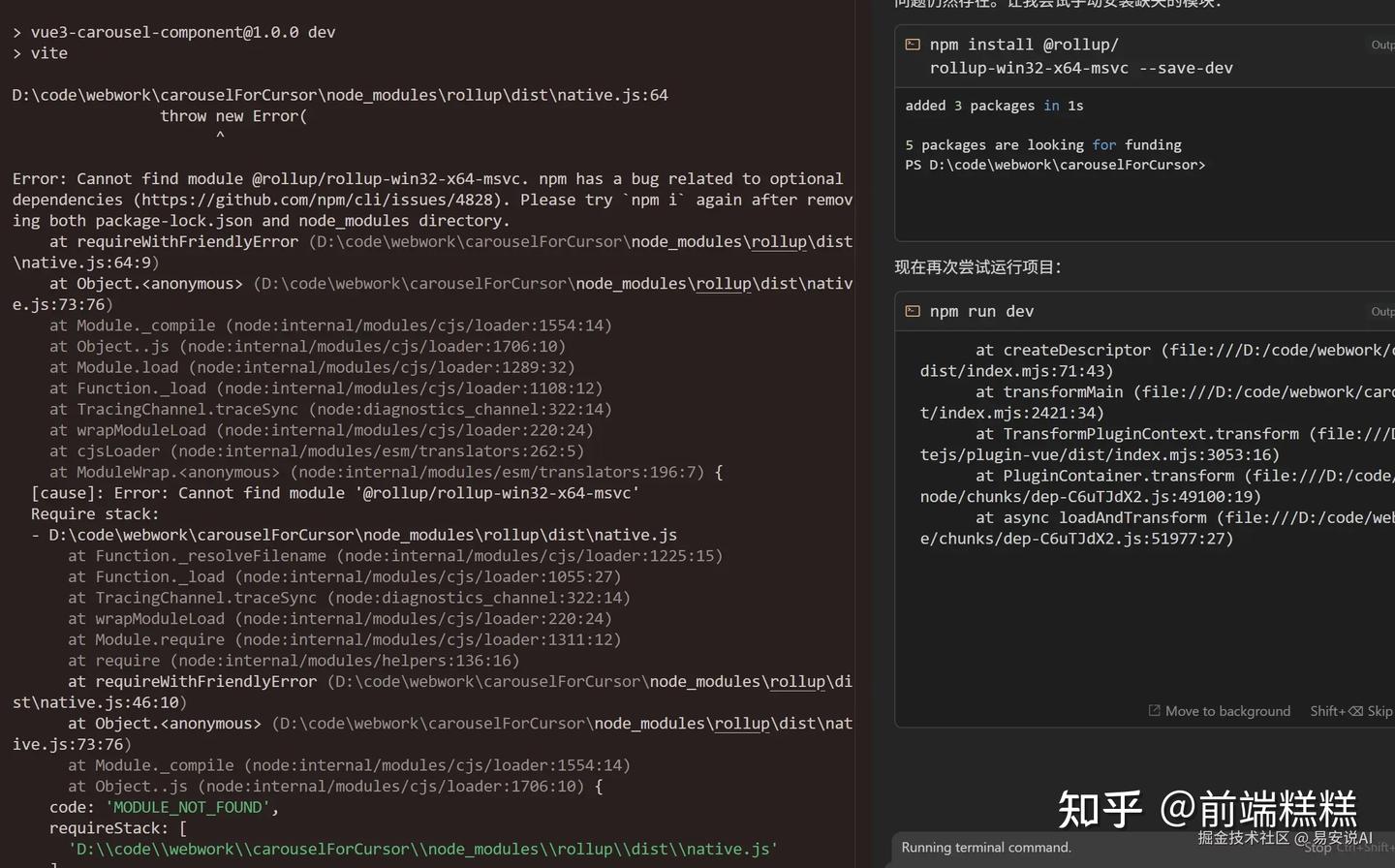This screenshot has height=868, width=1395.
Task: Click the Move to background pop-out icon
Action: click(x=1154, y=711)
